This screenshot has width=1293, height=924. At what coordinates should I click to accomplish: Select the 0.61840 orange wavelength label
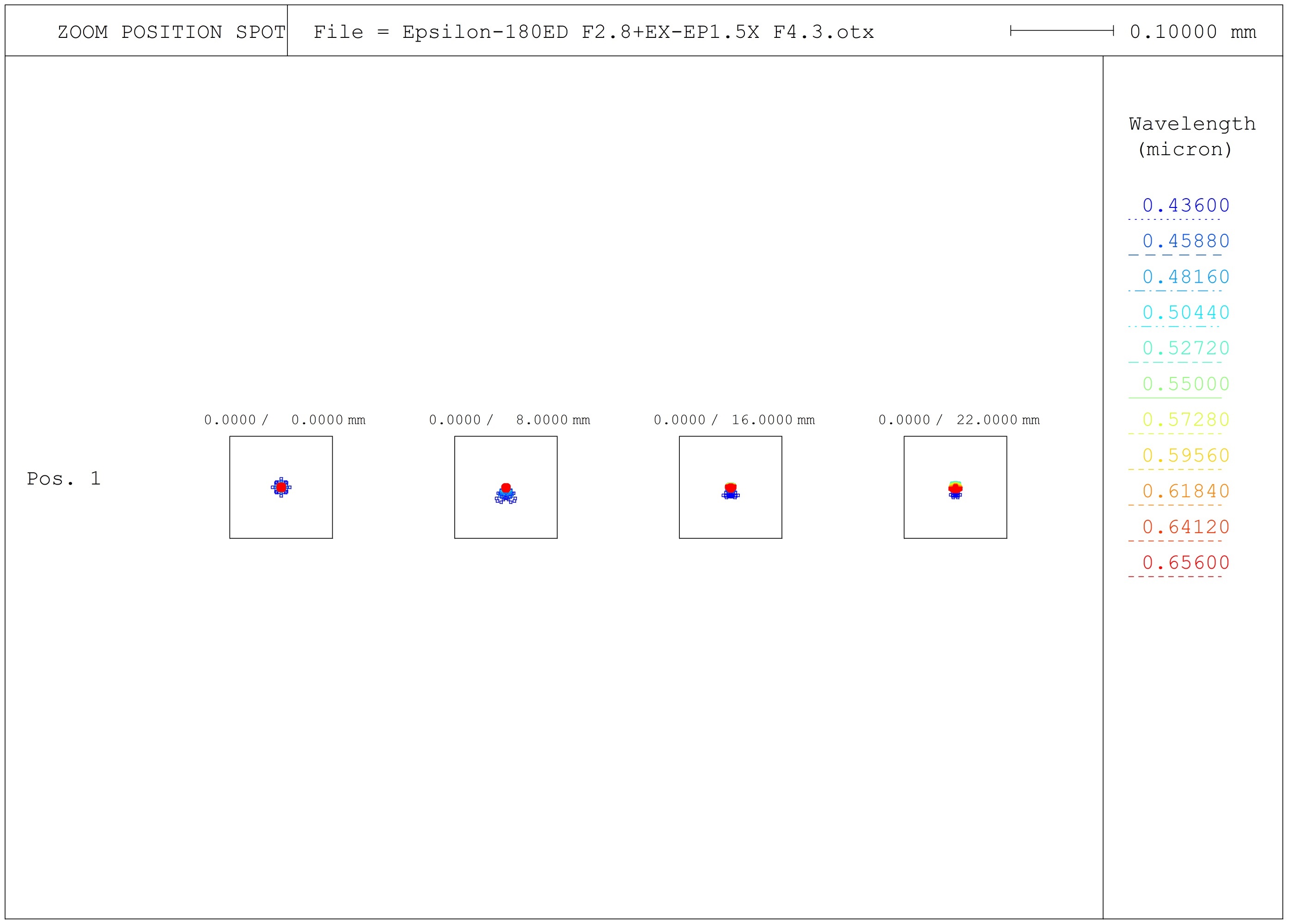[1185, 492]
